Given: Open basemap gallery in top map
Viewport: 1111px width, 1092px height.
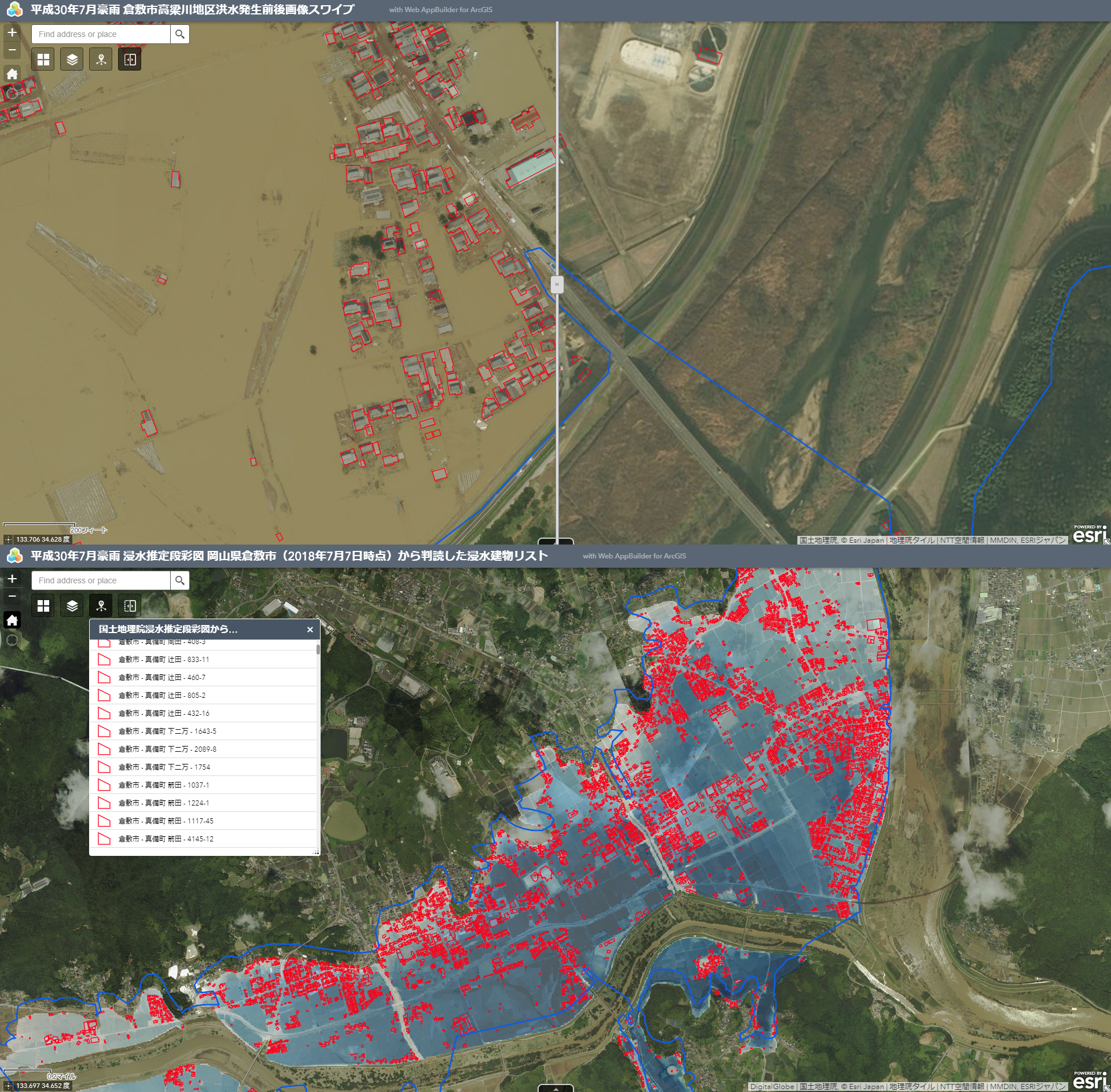Looking at the screenshot, I should coord(43,60).
